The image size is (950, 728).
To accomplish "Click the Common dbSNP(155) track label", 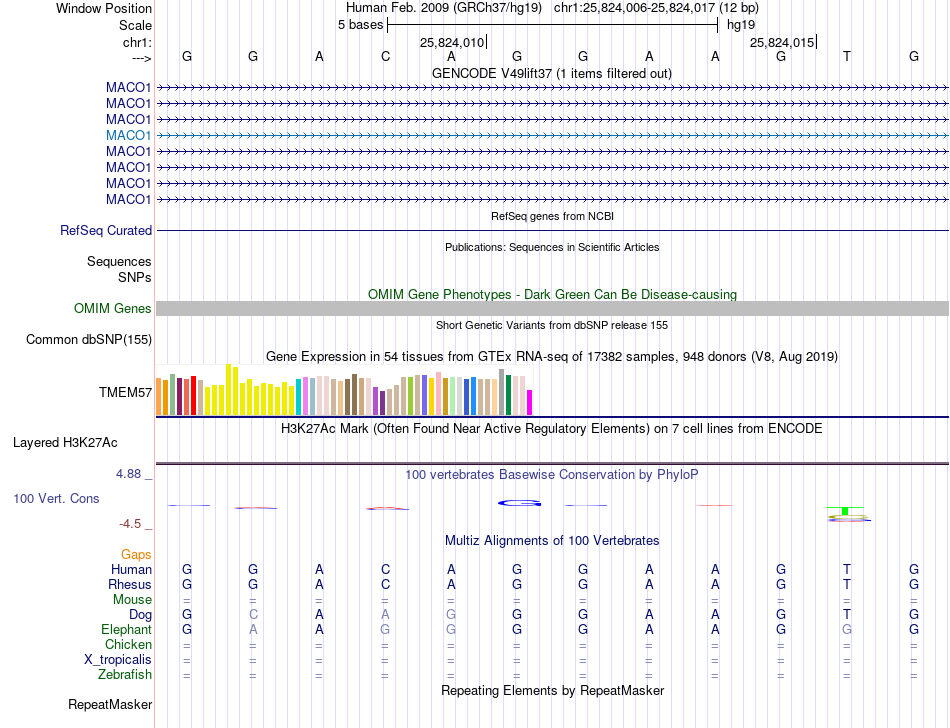I will pyautogui.click(x=89, y=339).
